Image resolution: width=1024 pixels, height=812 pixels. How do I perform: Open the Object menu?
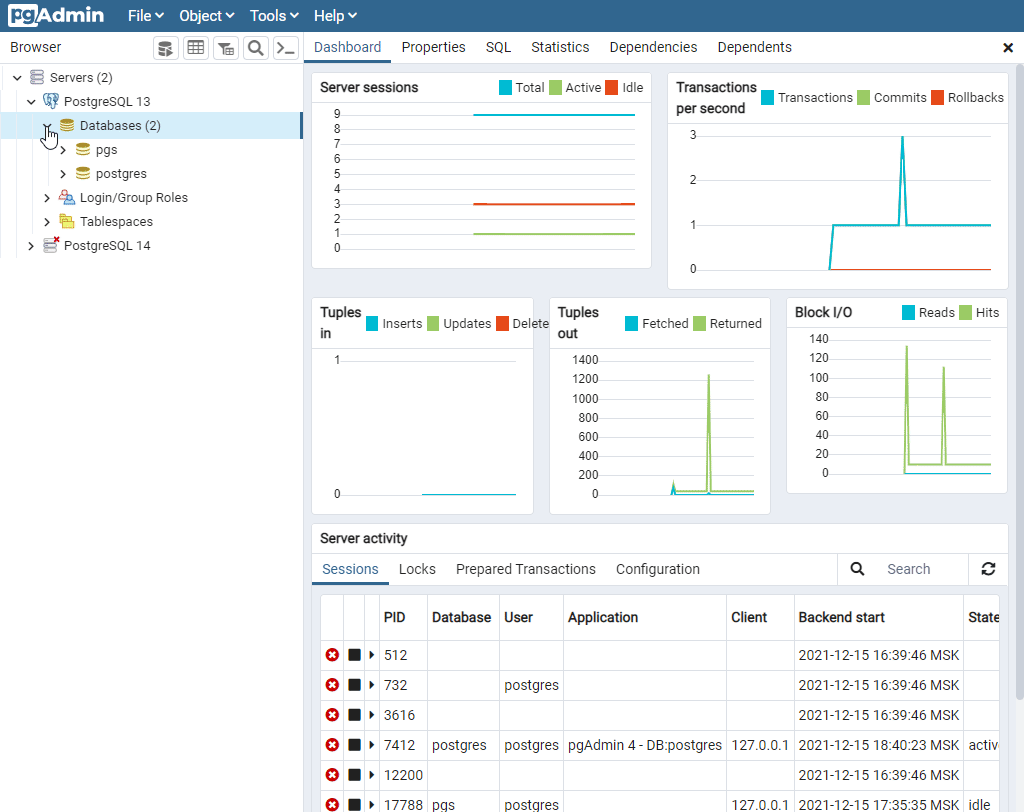[206, 16]
